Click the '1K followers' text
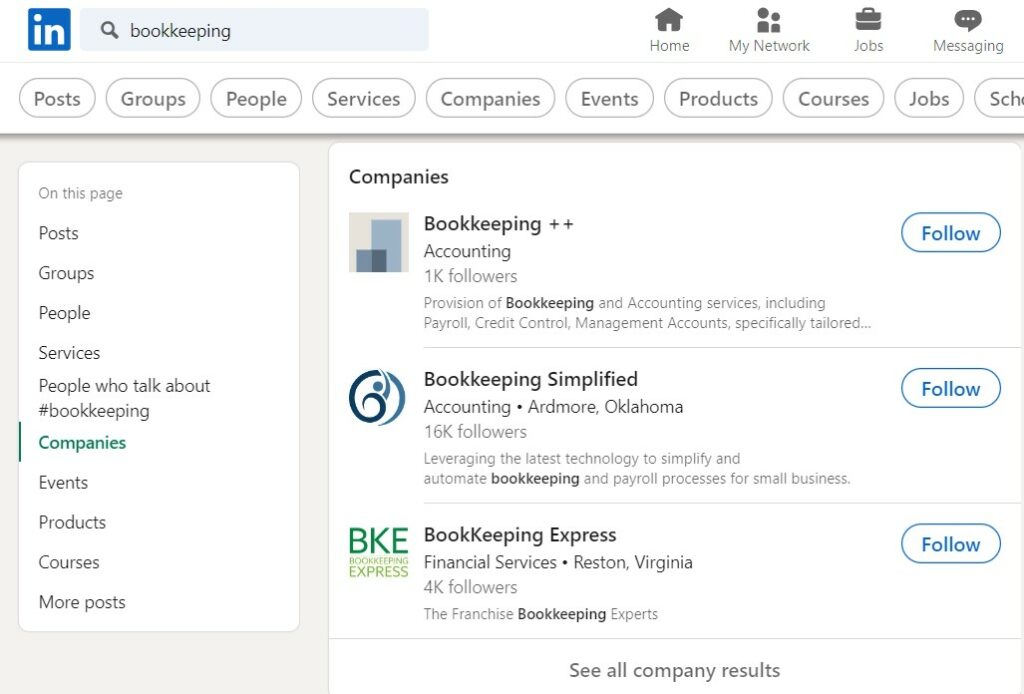This screenshot has height=694, width=1024. click(470, 276)
